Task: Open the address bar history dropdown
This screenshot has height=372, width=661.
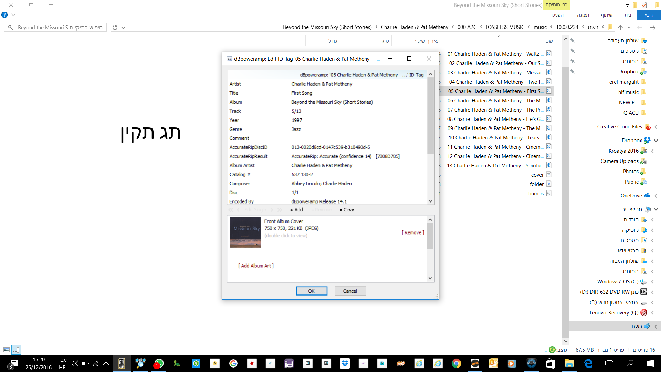Action: click(124, 27)
